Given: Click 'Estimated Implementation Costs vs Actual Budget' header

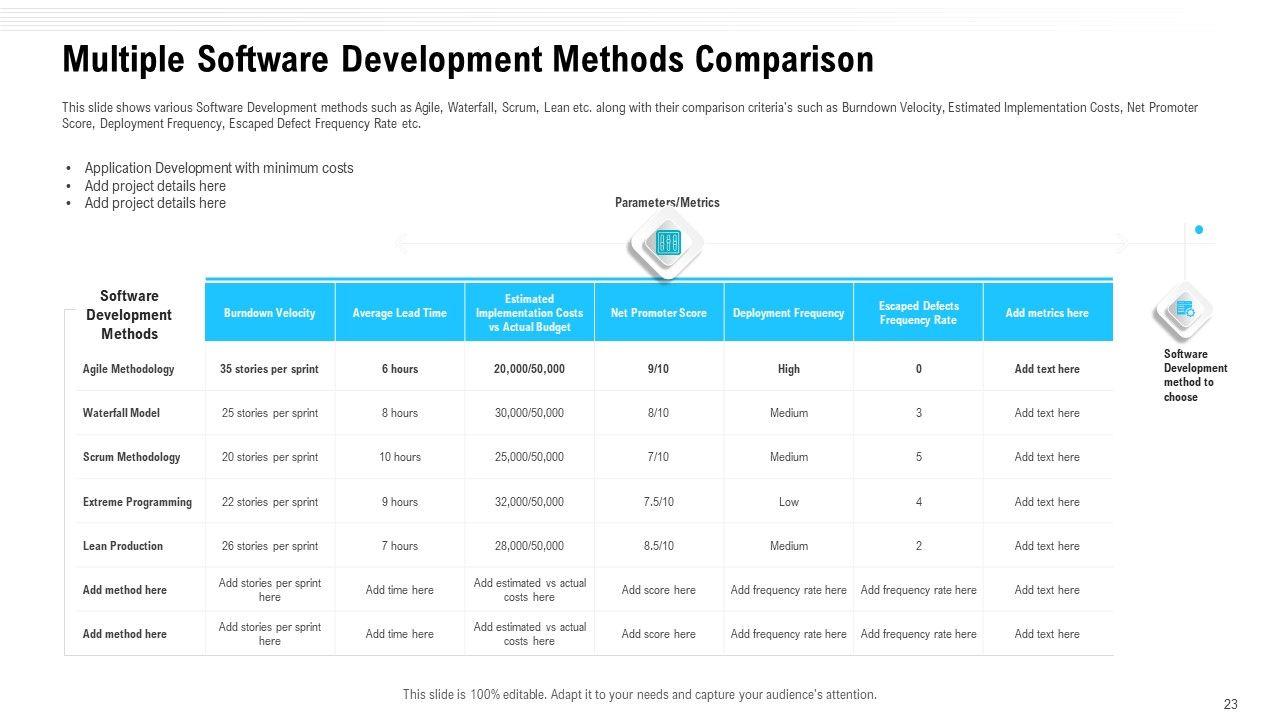Looking at the screenshot, I should tap(530, 313).
